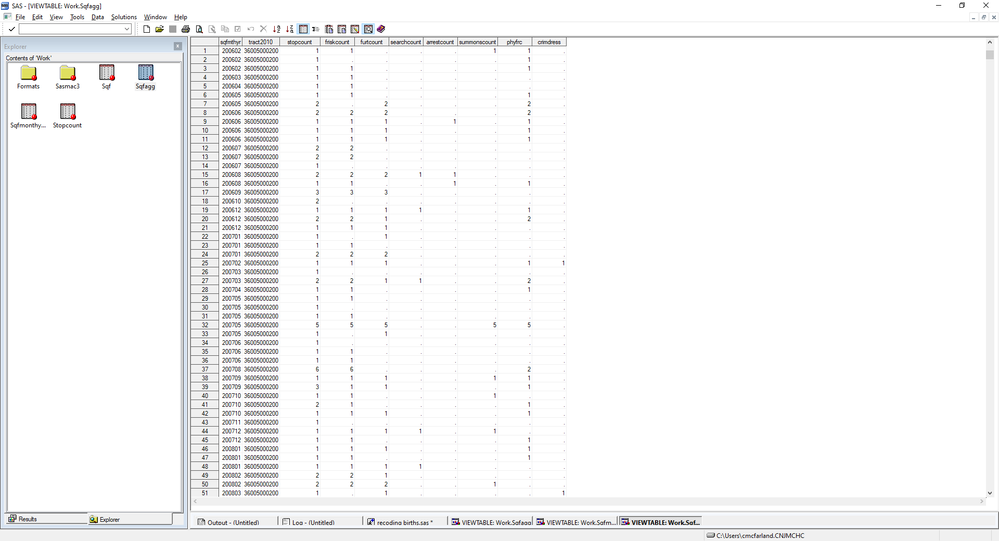Click the New document toolbar icon
The image size is (999, 541).
147,29
